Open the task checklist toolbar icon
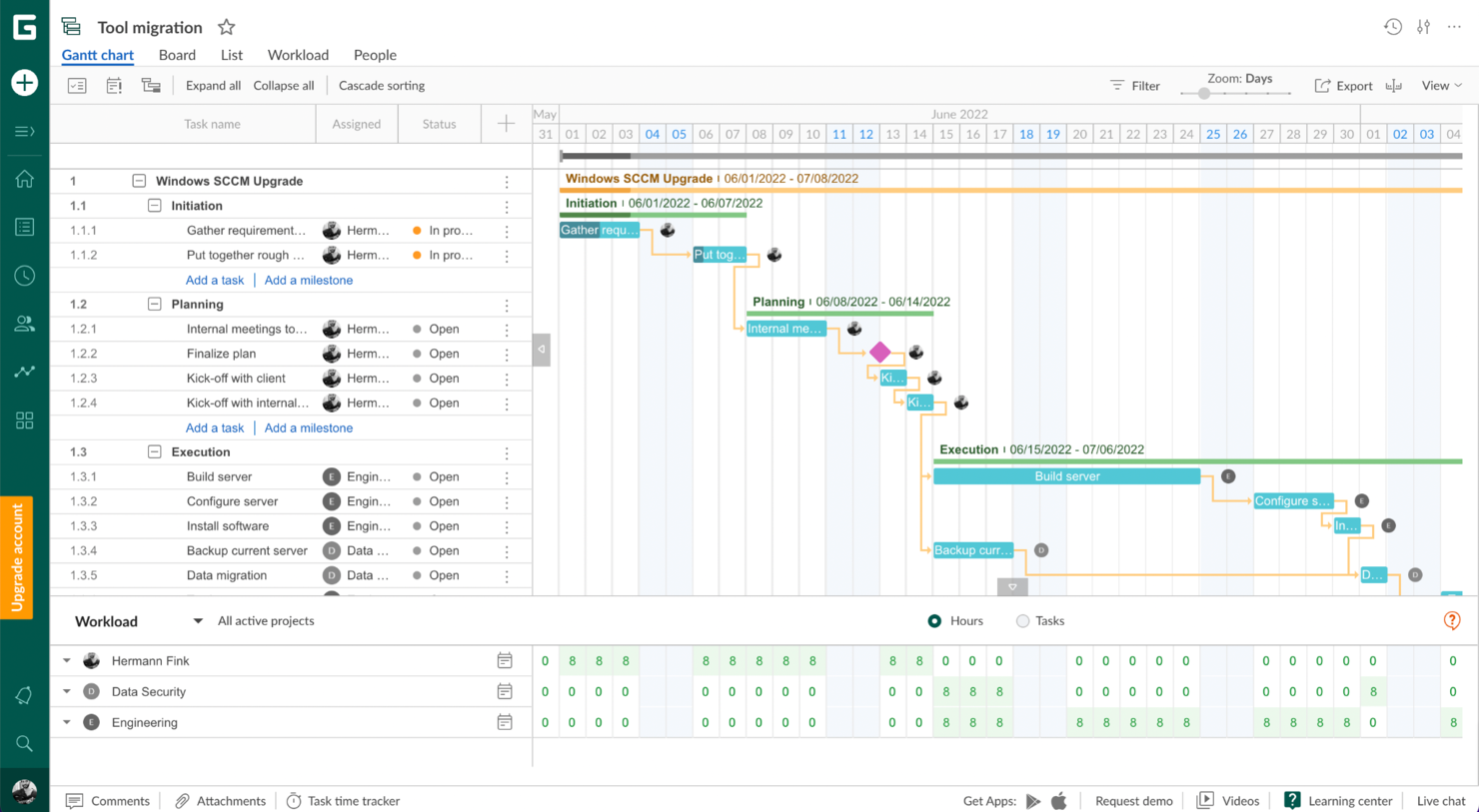 [x=77, y=85]
